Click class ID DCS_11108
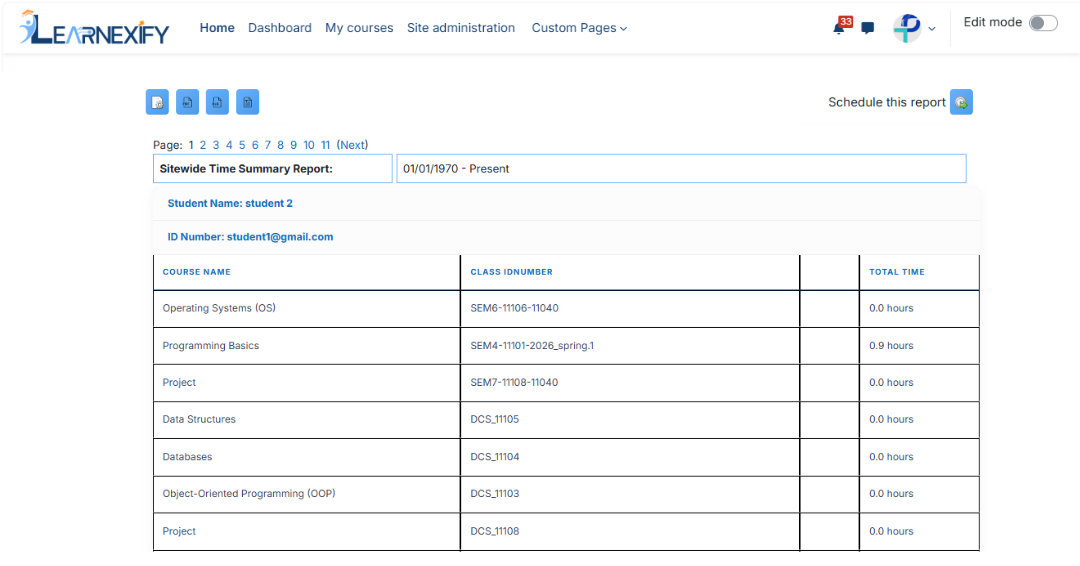This screenshot has width=1080, height=566. coord(495,532)
